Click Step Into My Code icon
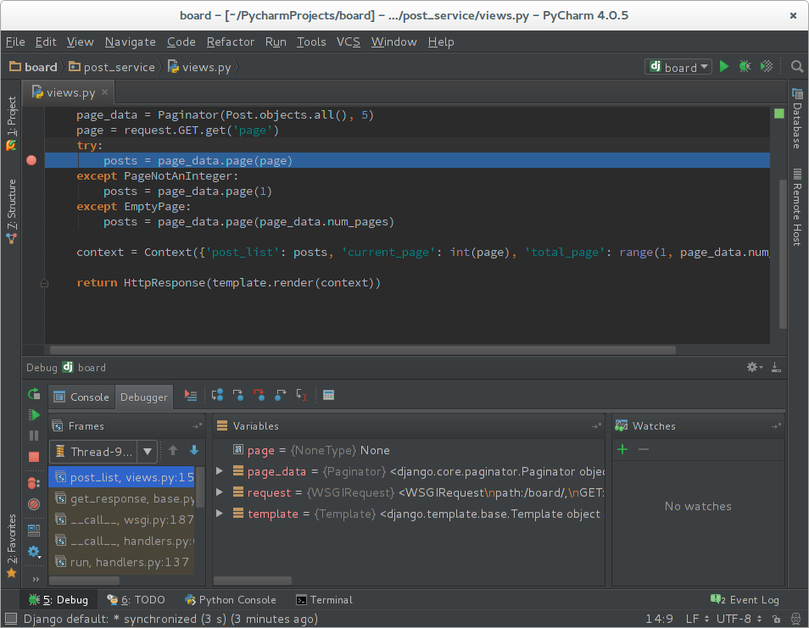 point(259,395)
